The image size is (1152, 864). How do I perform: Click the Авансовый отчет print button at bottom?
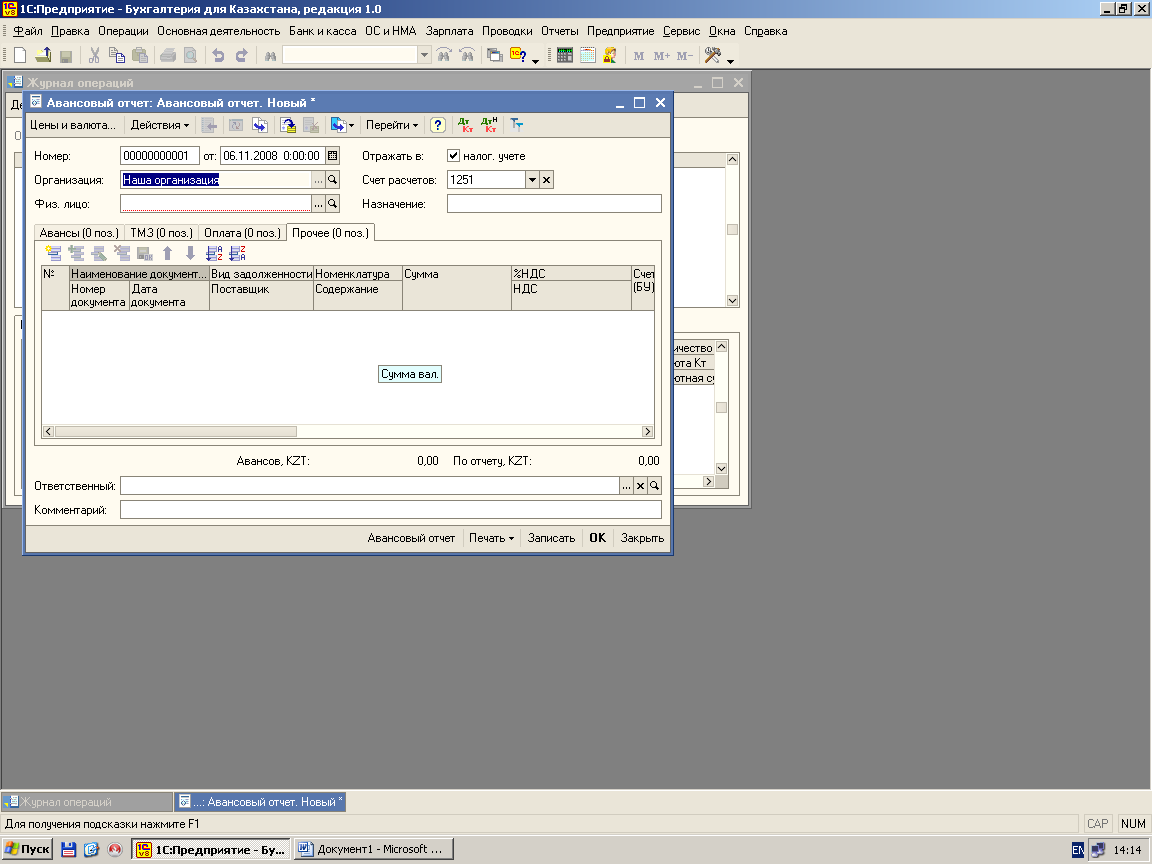411,538
